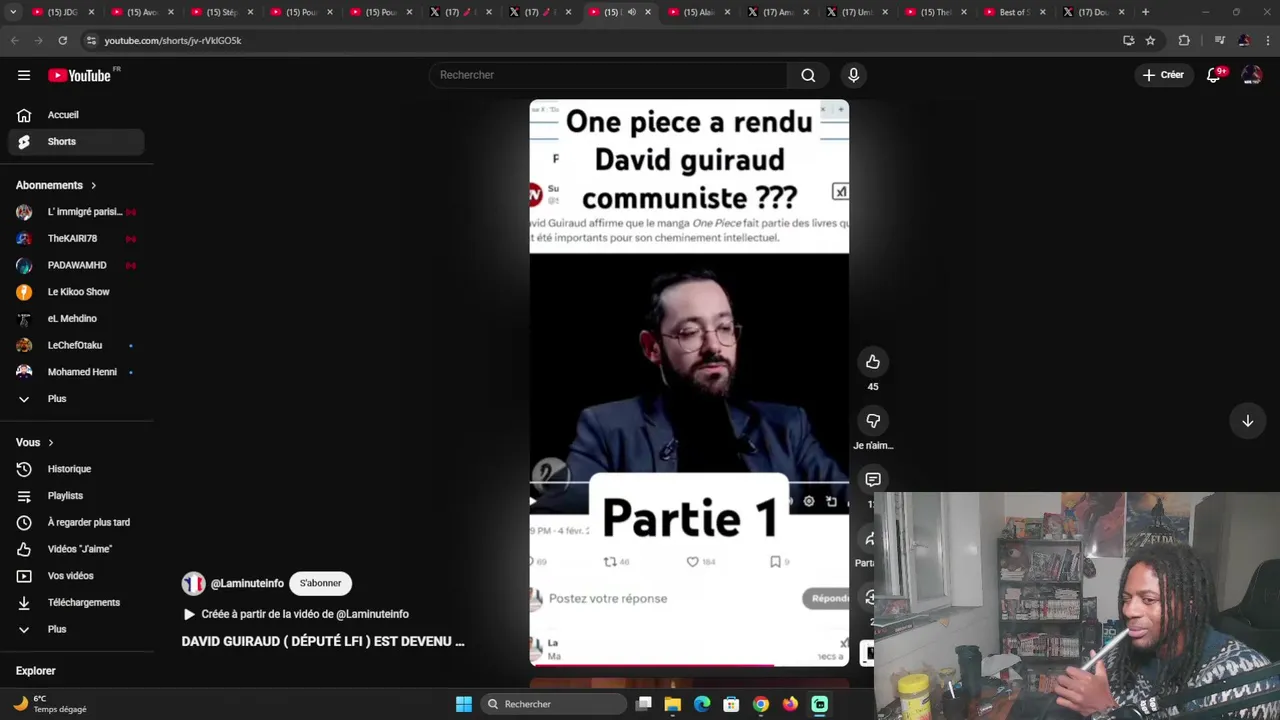
Task: Open Windows Start menu
Action: pos(464,704)
